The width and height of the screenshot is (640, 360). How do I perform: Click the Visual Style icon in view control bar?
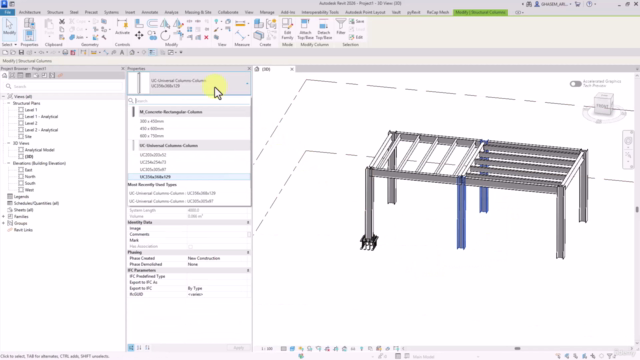[292, 349]
